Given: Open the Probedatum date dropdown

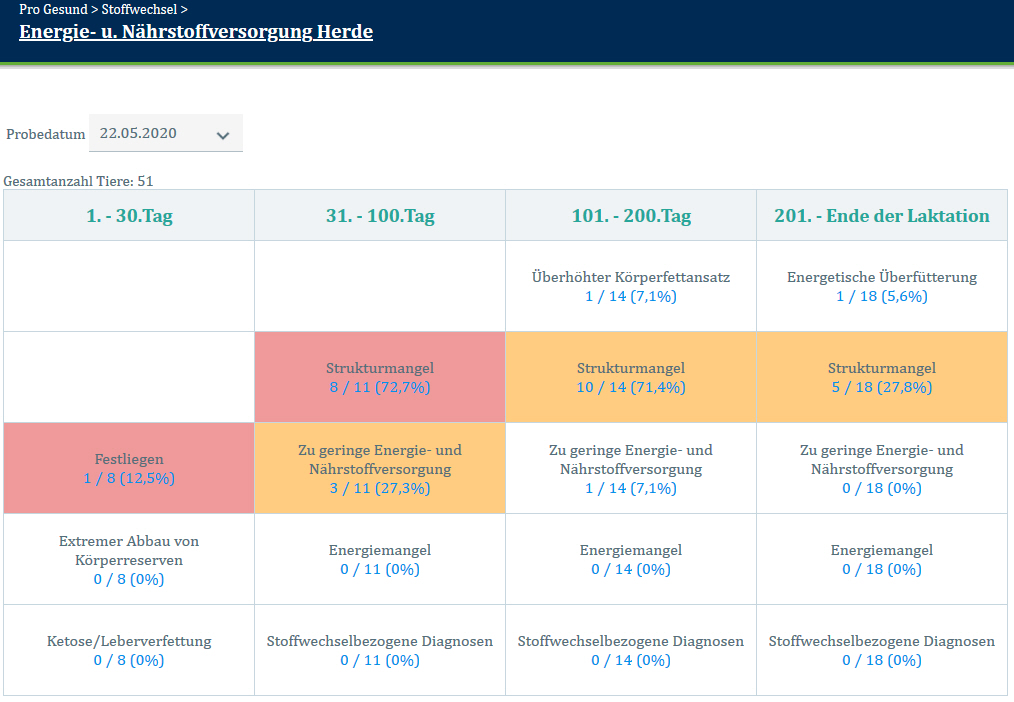Looking at the screenshot, I should pos(166,134).
